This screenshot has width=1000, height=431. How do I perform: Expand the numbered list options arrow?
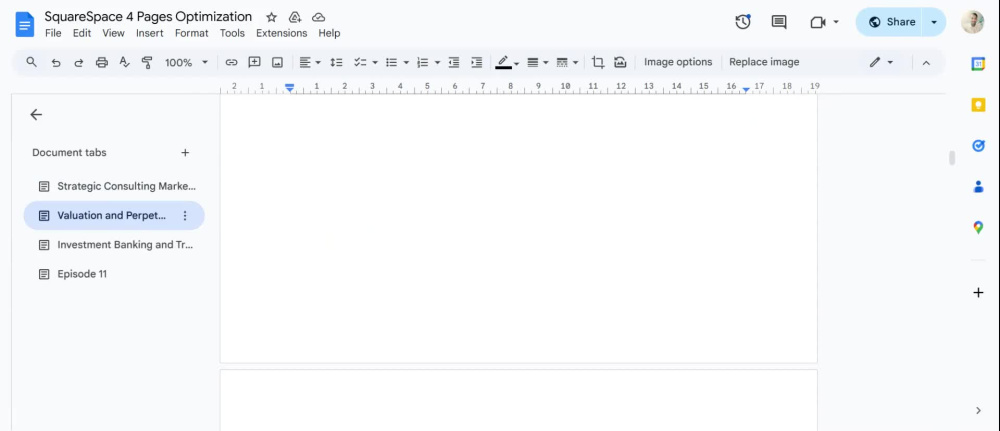click(x=438, y=62)
